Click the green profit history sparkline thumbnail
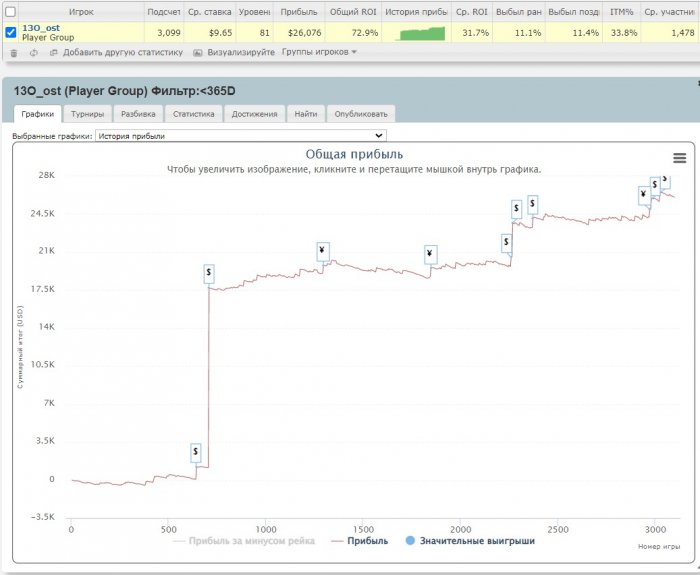700x575 pixels. coord(421,33)
